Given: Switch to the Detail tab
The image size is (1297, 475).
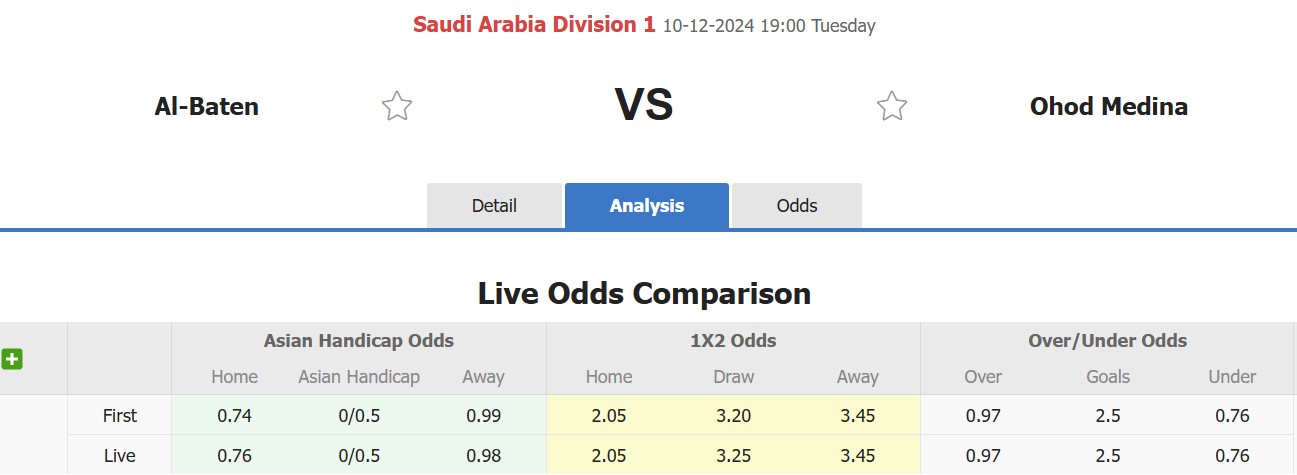Looking at the screenshot, I should [x=494, y=206].
